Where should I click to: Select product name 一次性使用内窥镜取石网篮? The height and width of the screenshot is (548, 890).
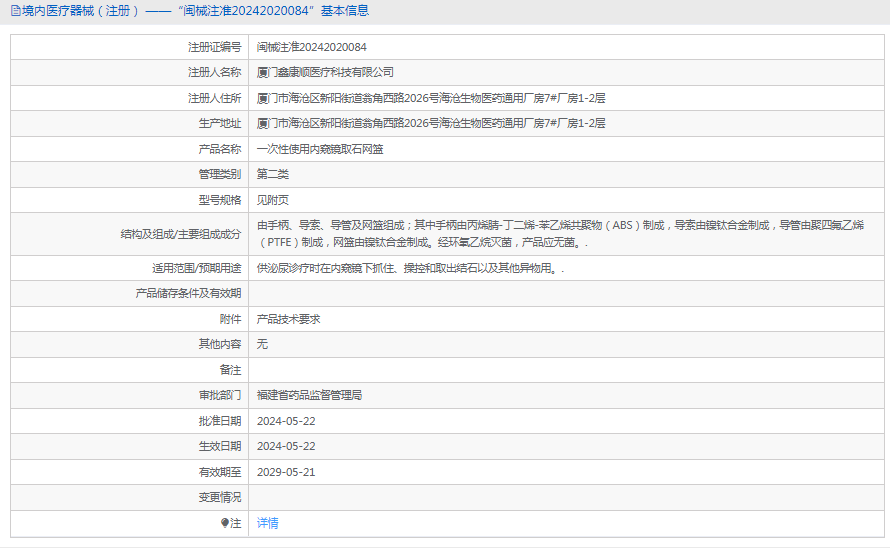click(x=320, y=149)
